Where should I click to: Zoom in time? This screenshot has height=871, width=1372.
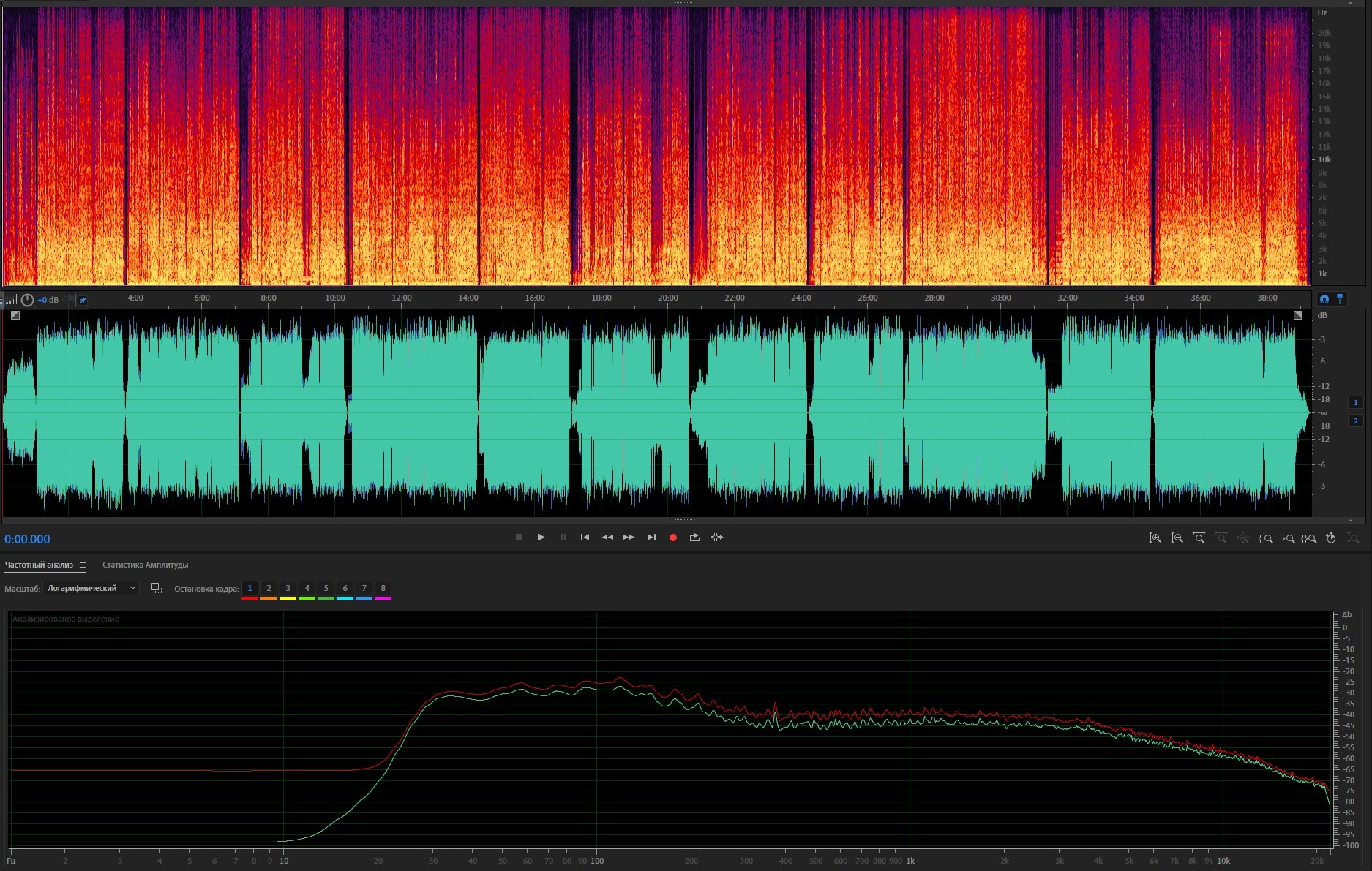(x=1199, y=538)
